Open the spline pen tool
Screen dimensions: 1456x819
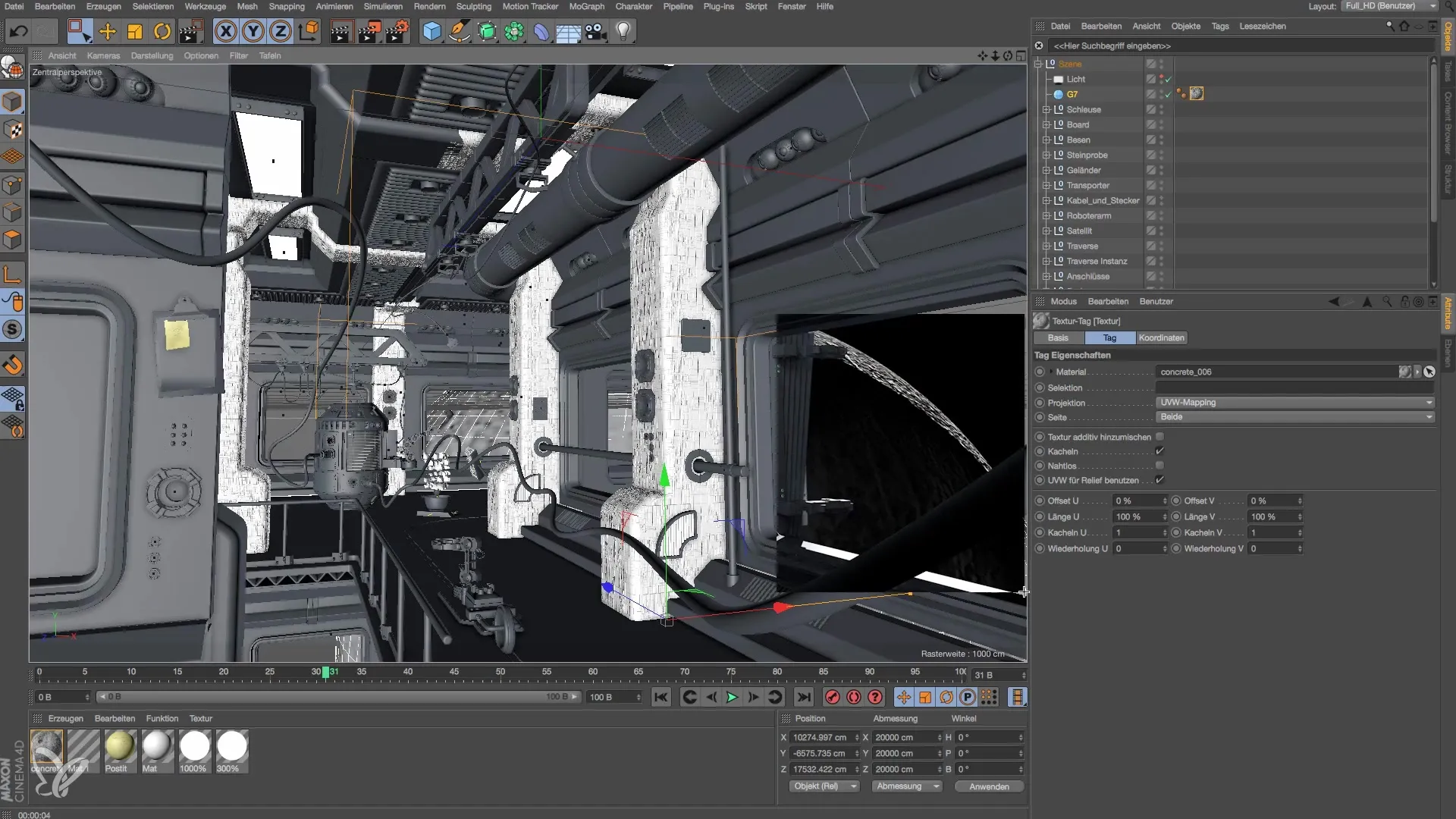[459, 31]
